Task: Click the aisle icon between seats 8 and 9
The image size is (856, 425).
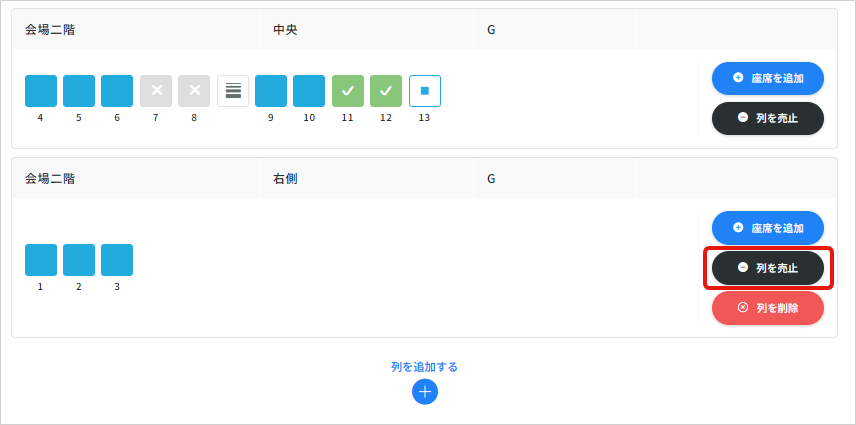Action: [x=233, y=91]
